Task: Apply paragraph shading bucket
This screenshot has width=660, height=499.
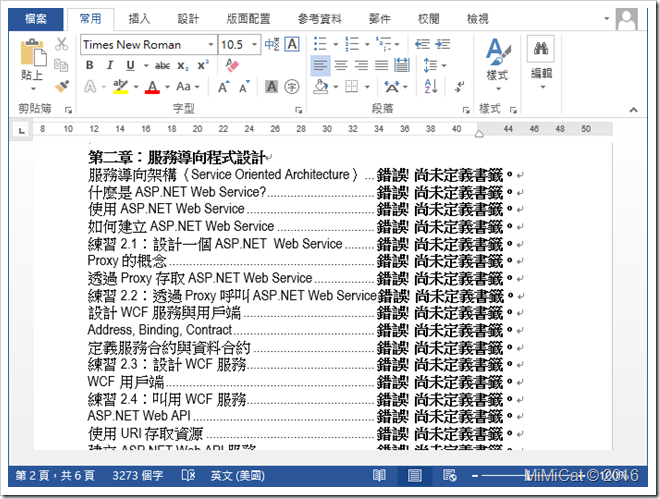Action: point(321,87)
